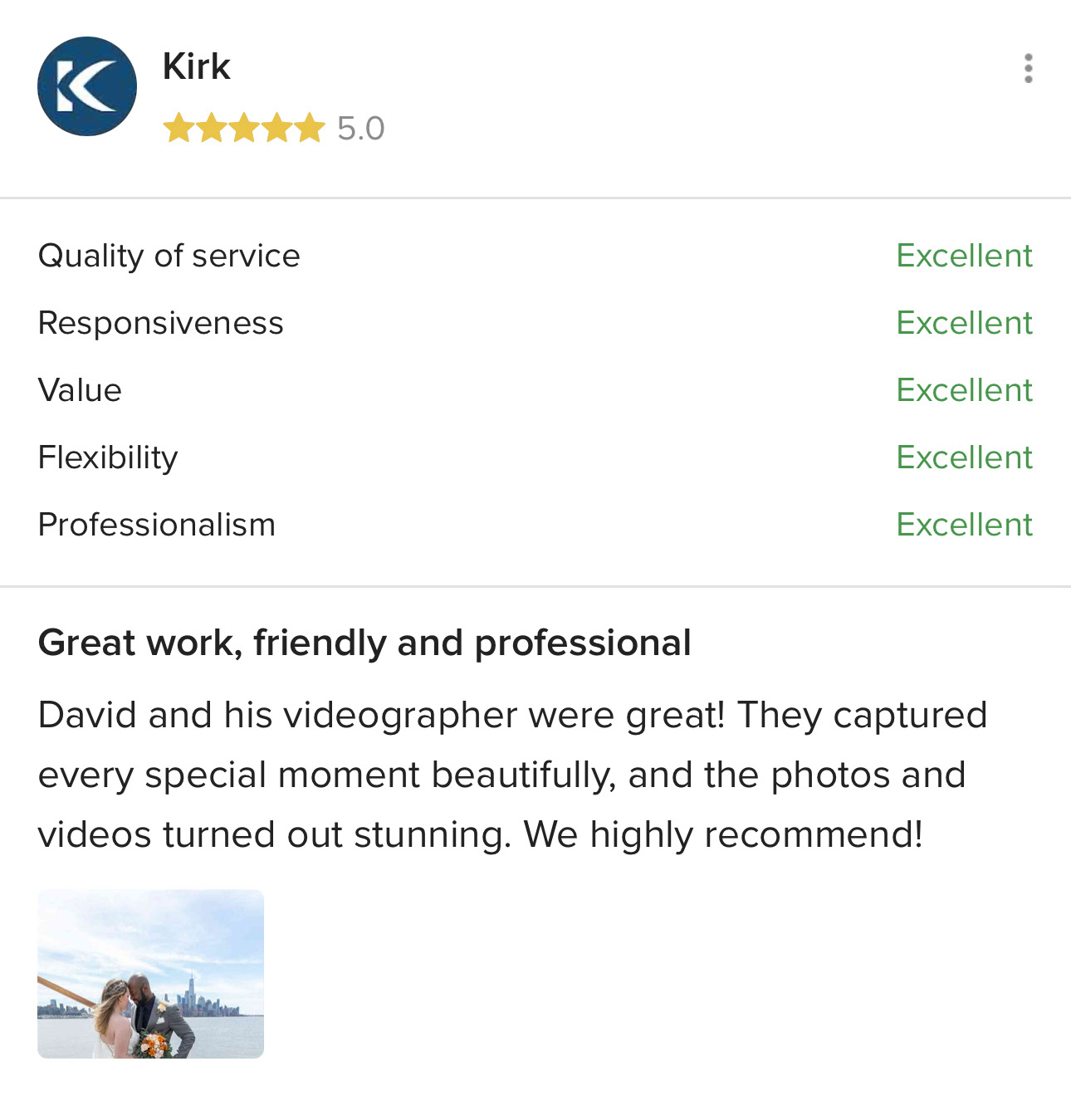Select the Quality of service label
This screenshot has width=1071, height=1120.
[169, 256]
